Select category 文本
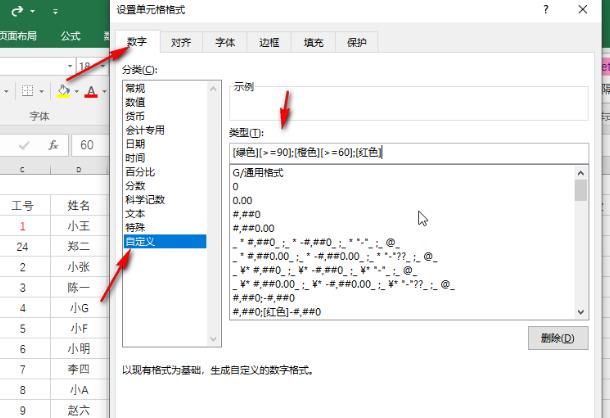Screen dimensions: 610x418 point(165,214)
